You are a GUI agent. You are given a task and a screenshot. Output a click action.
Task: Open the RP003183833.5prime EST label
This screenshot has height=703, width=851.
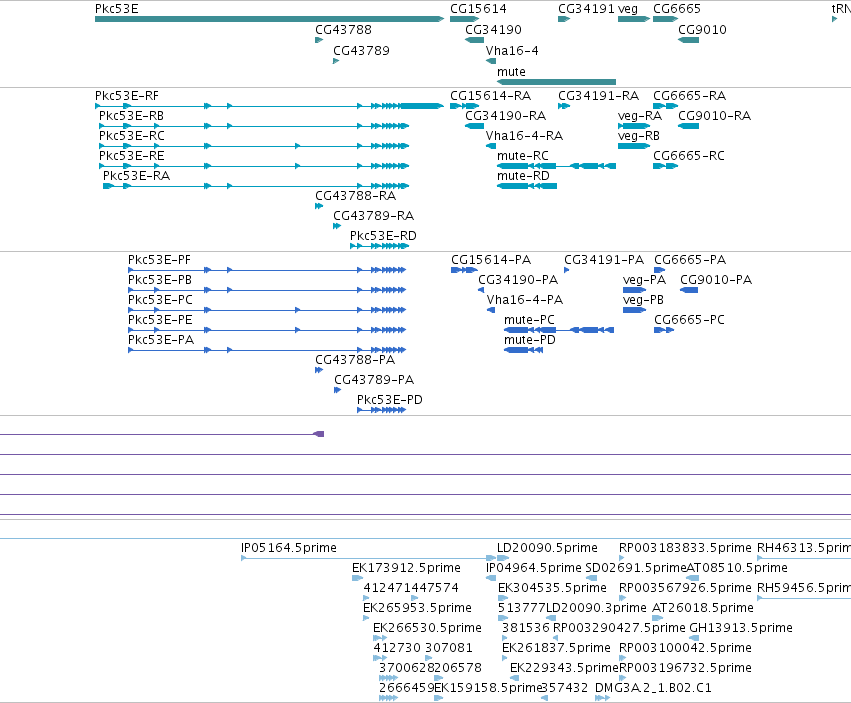click(x=685, y=547)
